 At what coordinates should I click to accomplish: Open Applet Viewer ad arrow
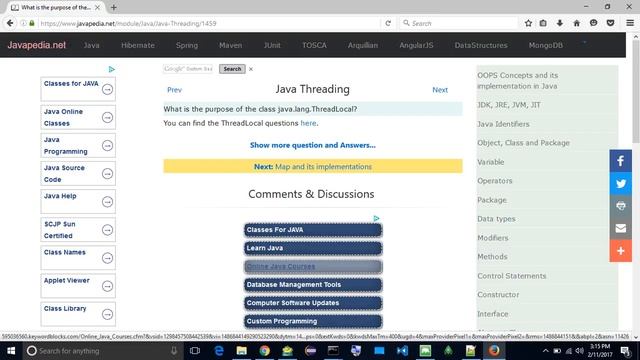[x=107, y=286]
